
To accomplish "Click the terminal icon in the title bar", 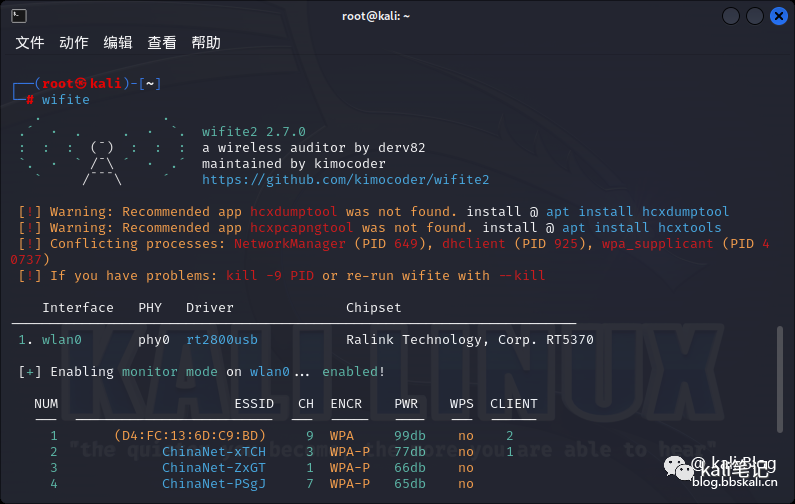I will 19,16.
